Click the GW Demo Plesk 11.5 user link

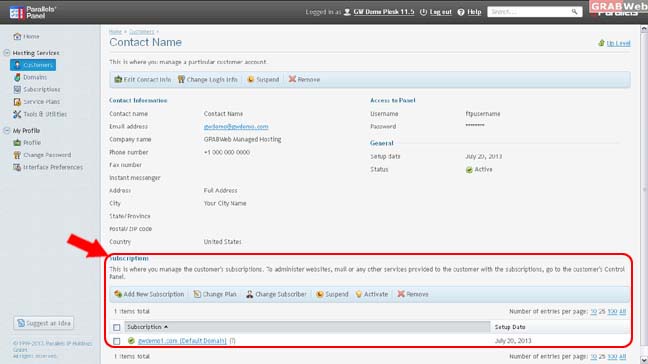point(384,12)
